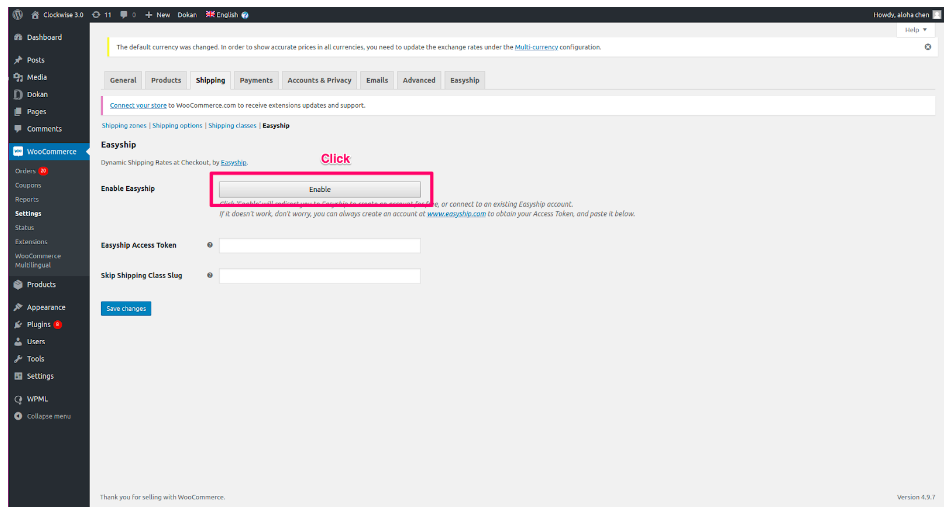Click the WooCommerce icon in sidebar
Image resolution: width=952 pixels, height=516 pixels.
pyautogui.click(x=18, y=152)
